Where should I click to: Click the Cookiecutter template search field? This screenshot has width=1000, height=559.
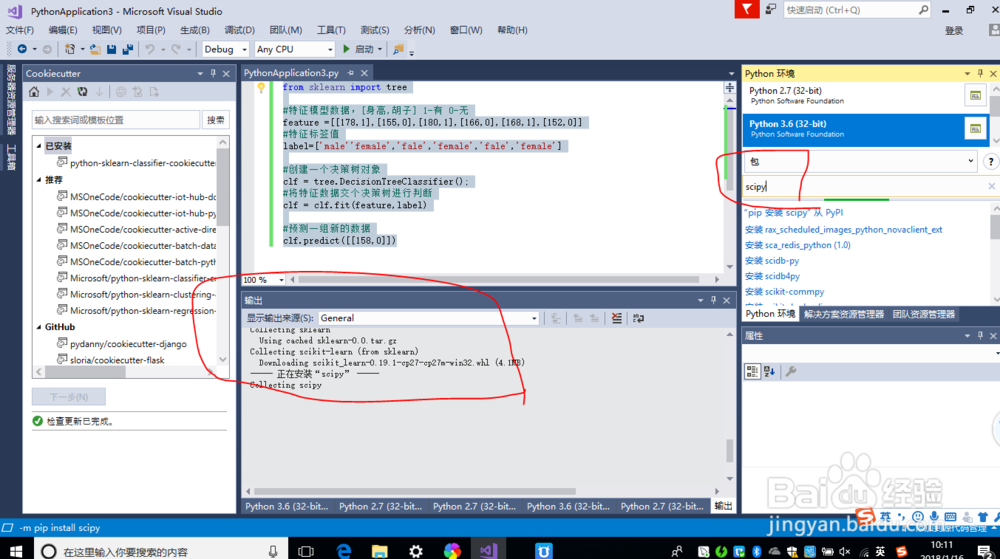pos(116,120)
